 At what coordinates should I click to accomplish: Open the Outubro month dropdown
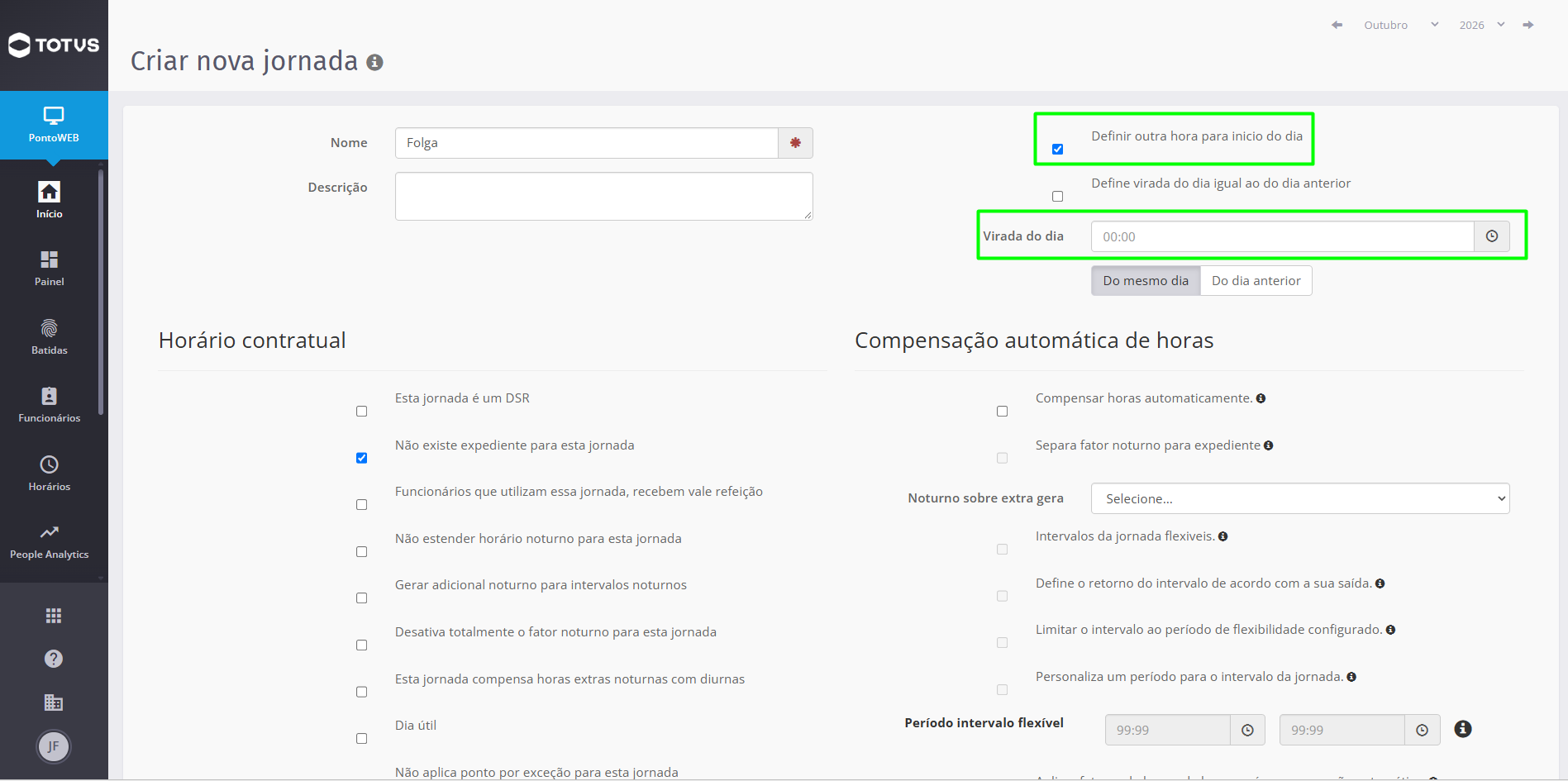click(1401, 25)
